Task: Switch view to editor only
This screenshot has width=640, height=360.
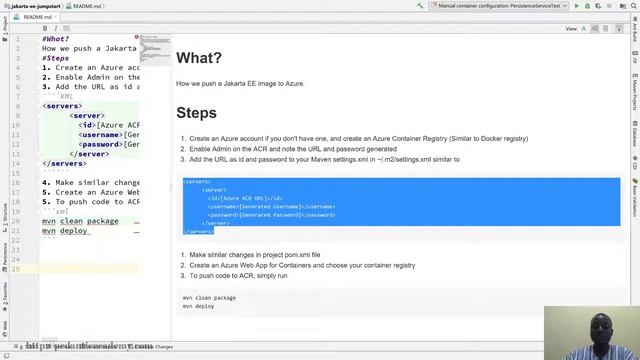Action: [584, 29]
